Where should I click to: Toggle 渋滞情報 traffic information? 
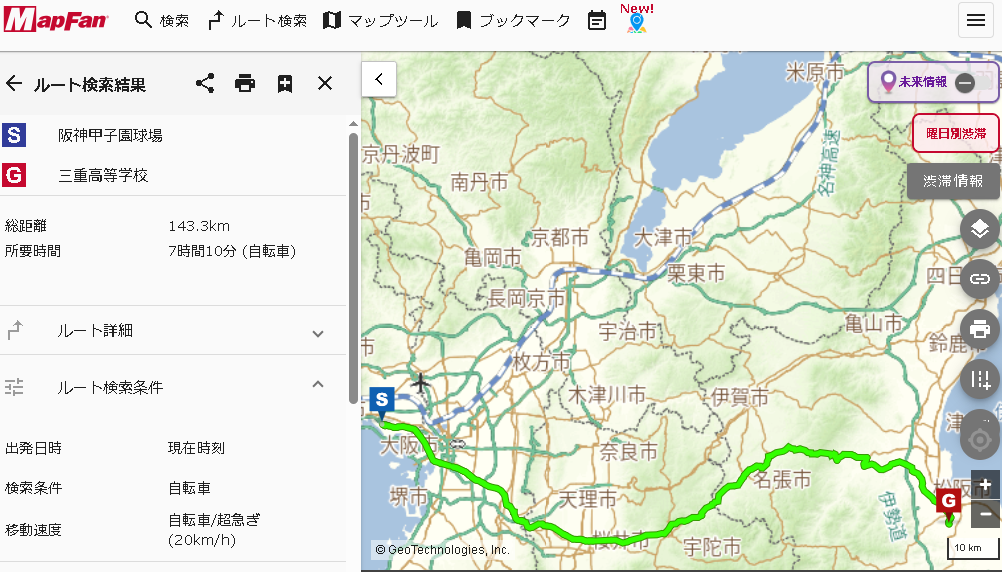point(953,181)
